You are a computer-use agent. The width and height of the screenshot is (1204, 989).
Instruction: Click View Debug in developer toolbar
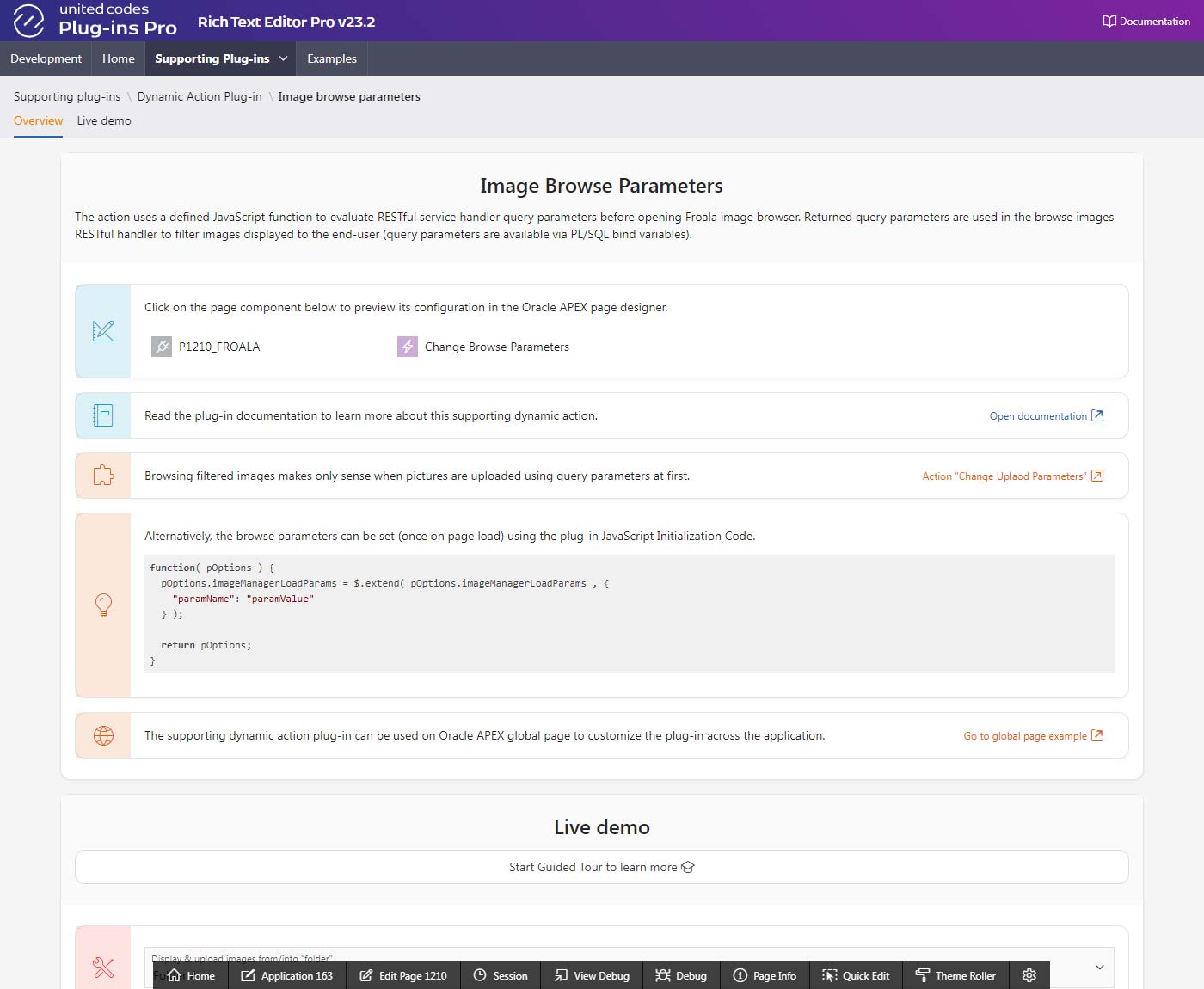[x=592, y=975]
